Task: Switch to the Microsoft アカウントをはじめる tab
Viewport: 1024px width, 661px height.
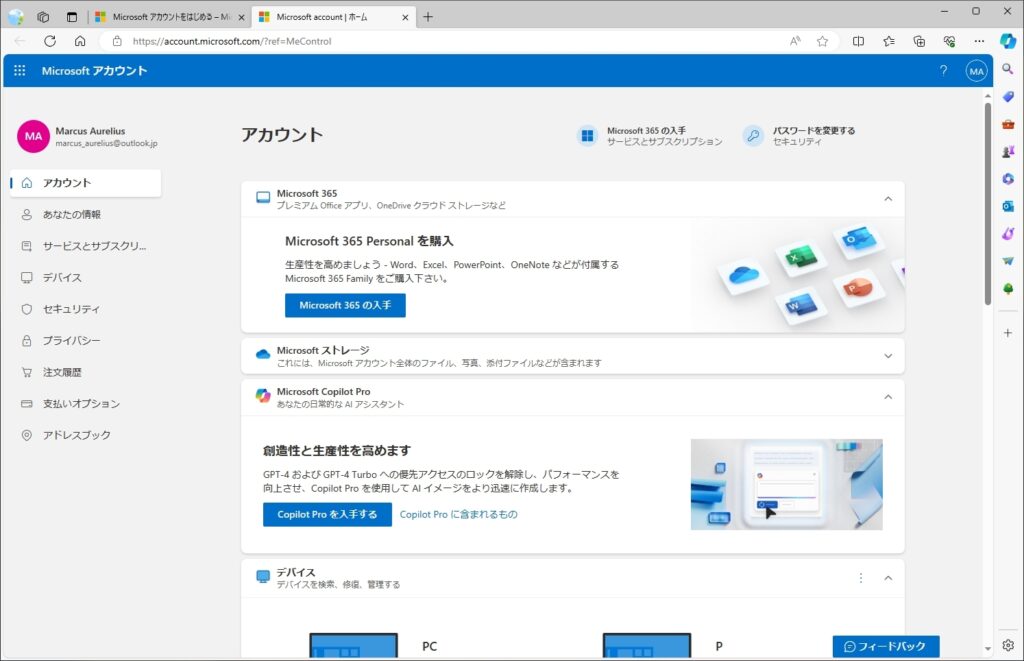Action: click(166, 17)
